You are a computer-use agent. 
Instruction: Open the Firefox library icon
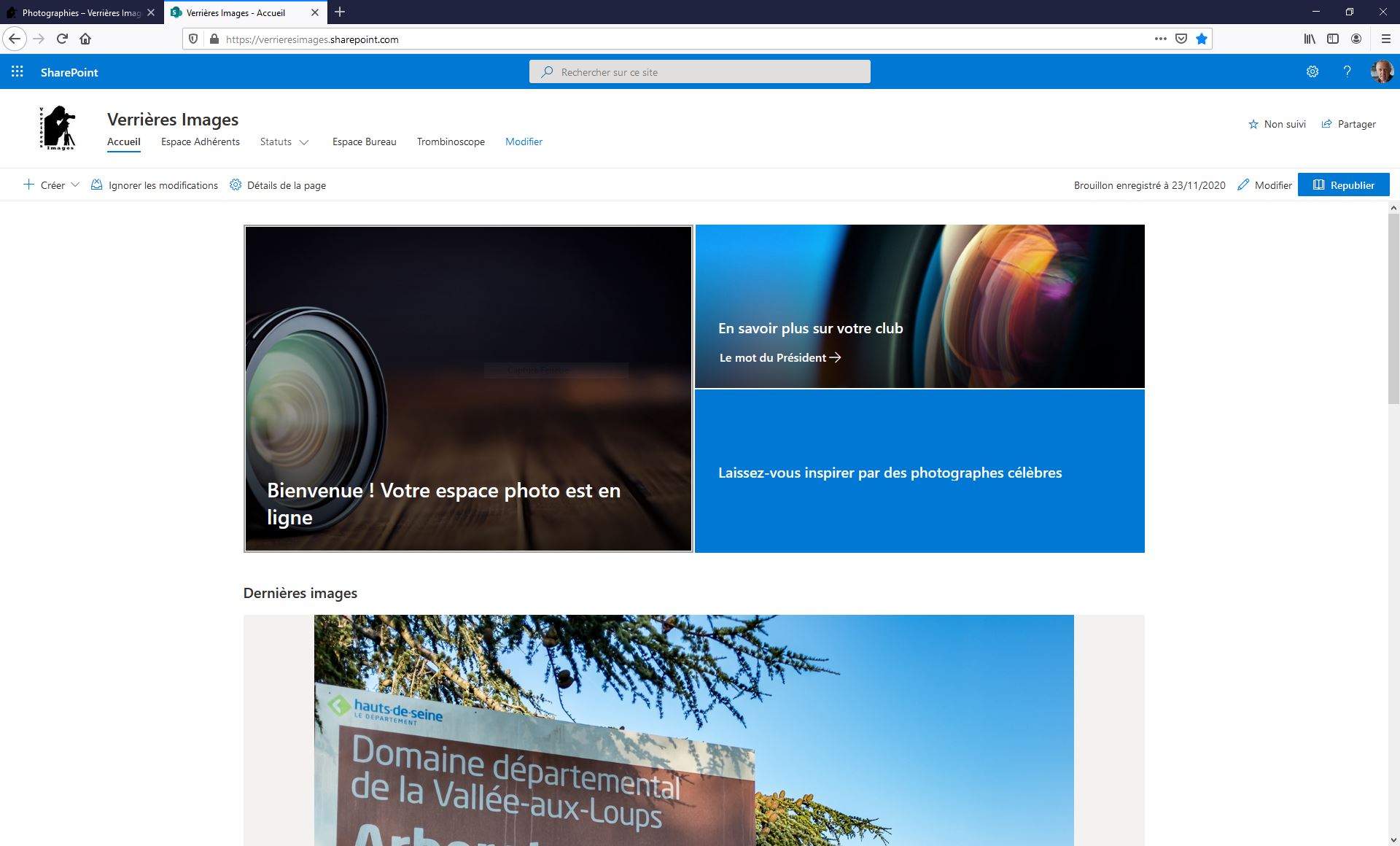tap(1310, 39)
